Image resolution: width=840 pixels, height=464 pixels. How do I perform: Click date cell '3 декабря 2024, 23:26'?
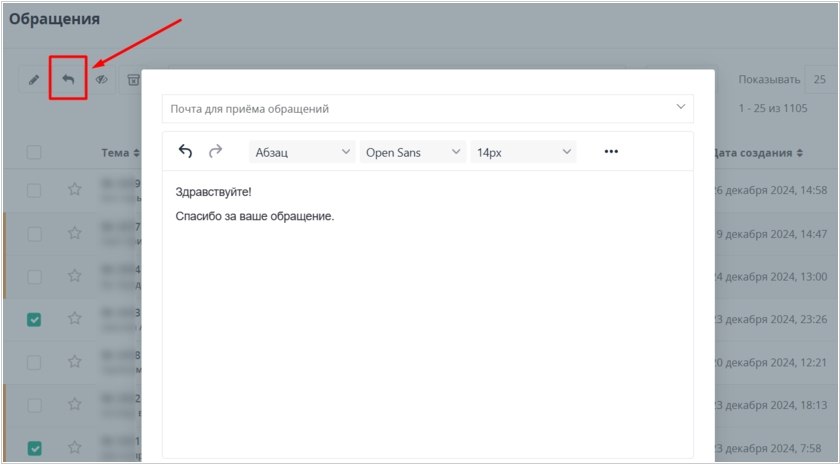click(771, 320)
